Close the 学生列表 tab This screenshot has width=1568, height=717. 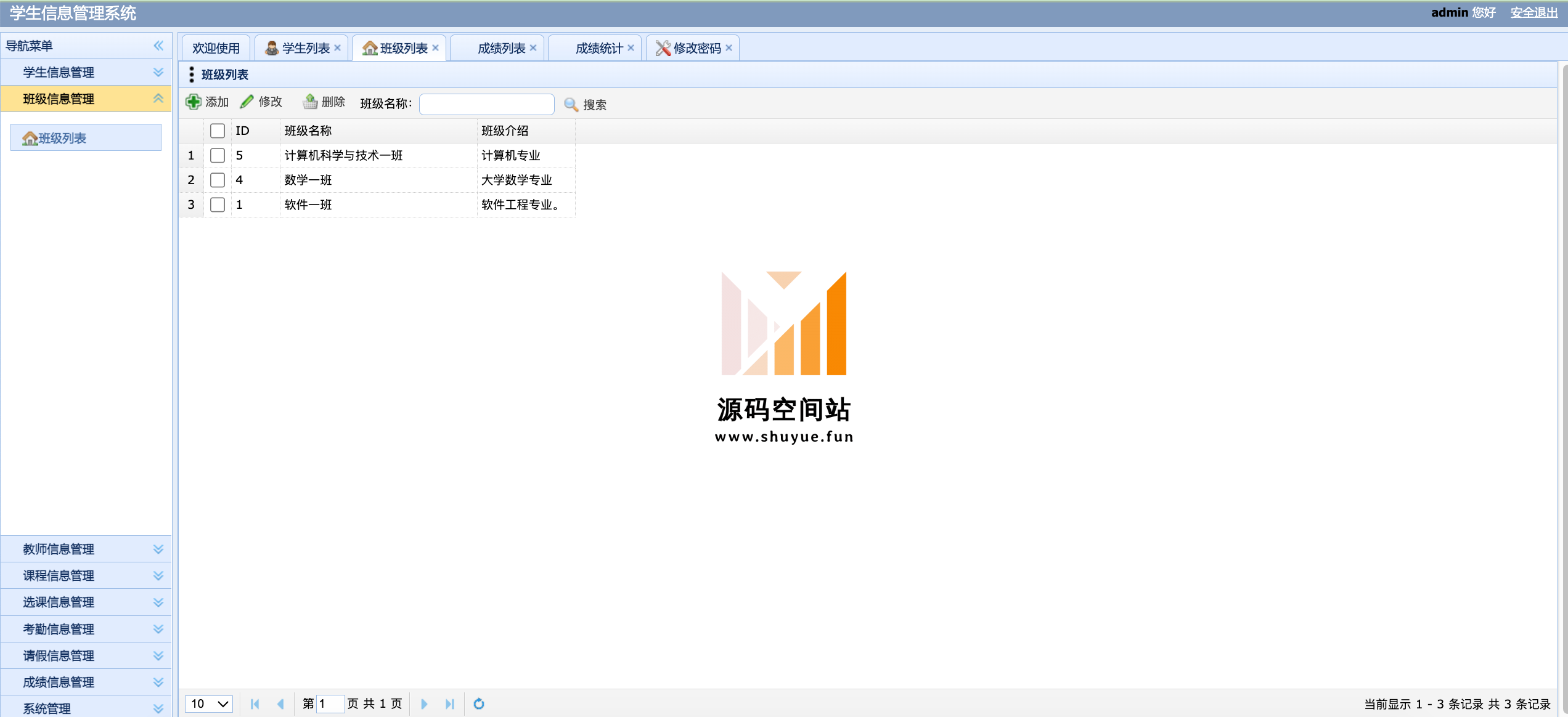[x=337, y=48]
